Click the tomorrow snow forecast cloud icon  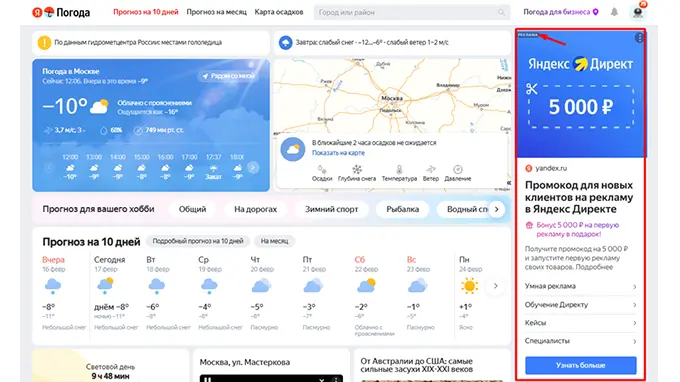tap(285, 42)
